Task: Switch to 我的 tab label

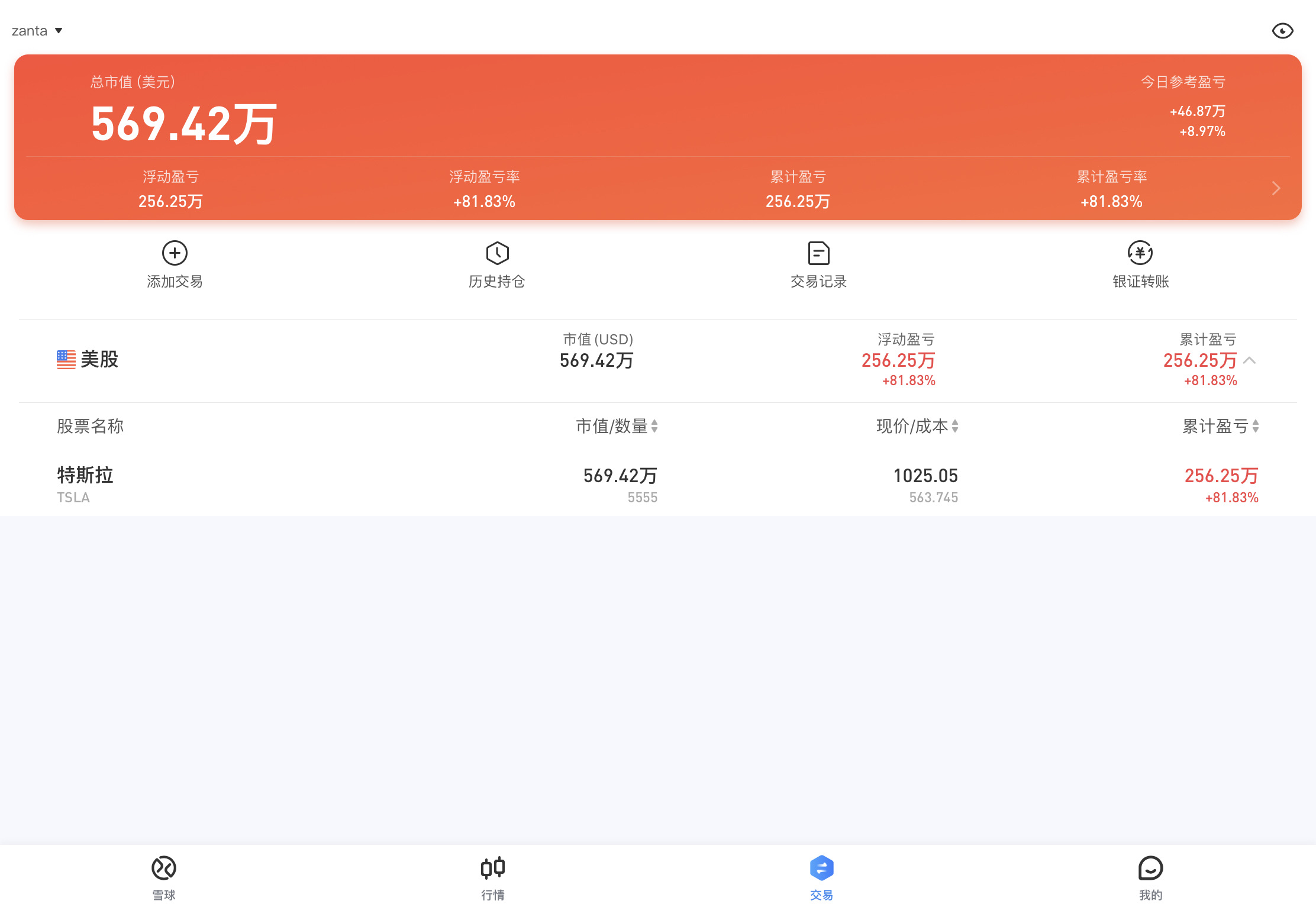Action: tap(1150, 895)
